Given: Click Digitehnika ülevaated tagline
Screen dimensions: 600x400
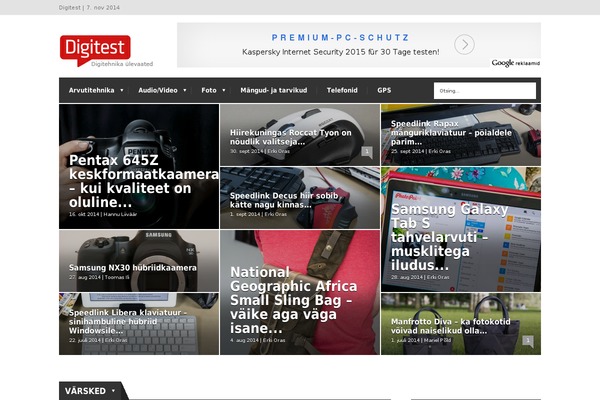Looking at the screenshot, I should (122, 64).
